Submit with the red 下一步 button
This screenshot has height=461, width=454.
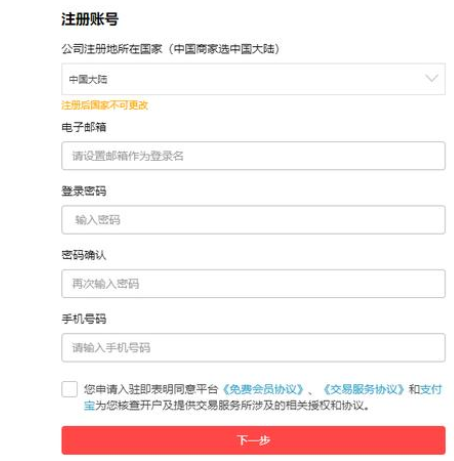[253, 440]
